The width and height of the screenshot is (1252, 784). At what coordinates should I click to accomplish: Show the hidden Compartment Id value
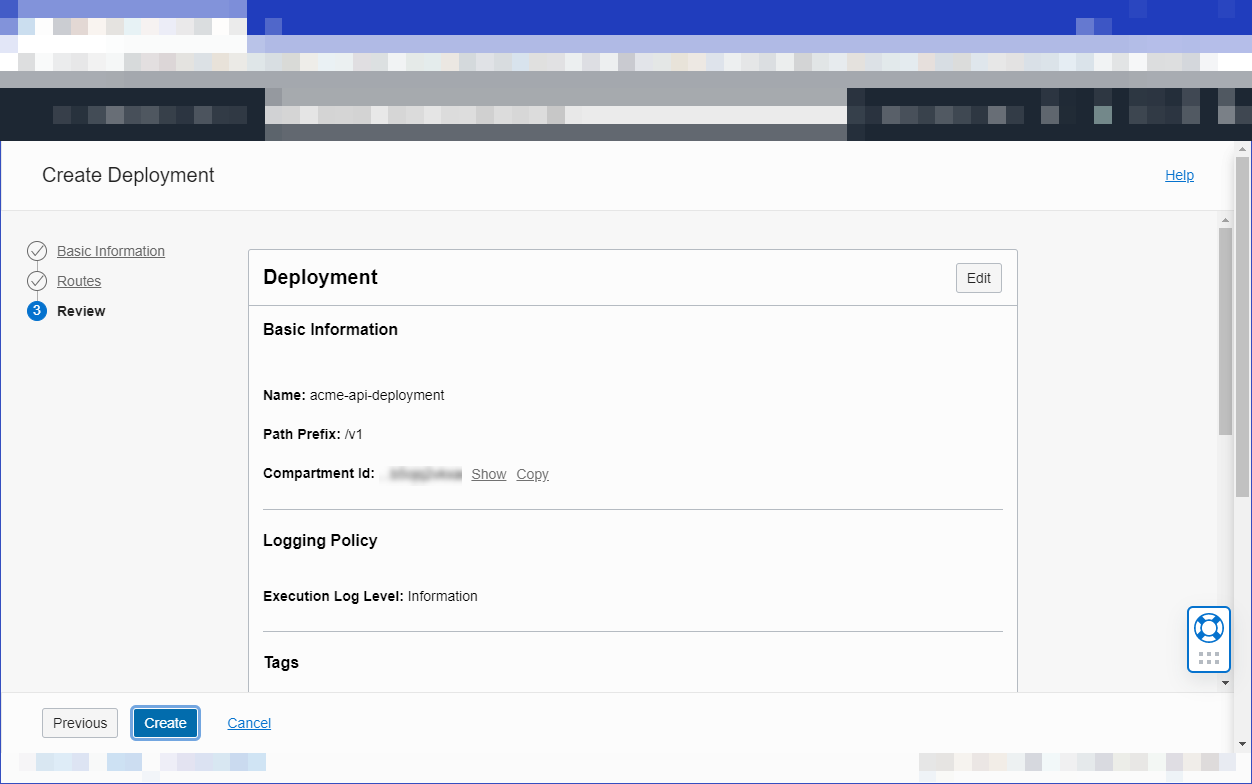pos(488,474)
